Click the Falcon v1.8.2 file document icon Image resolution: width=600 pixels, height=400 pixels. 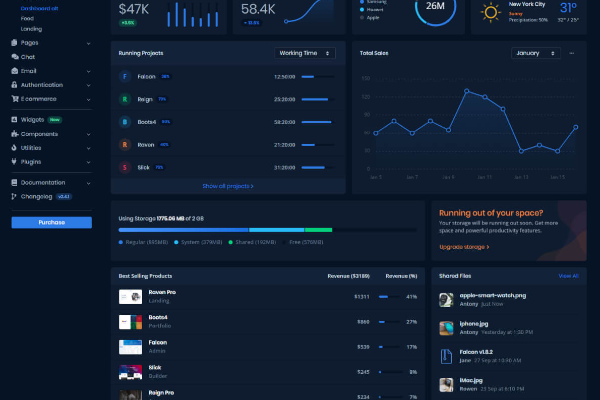(445, 355)
